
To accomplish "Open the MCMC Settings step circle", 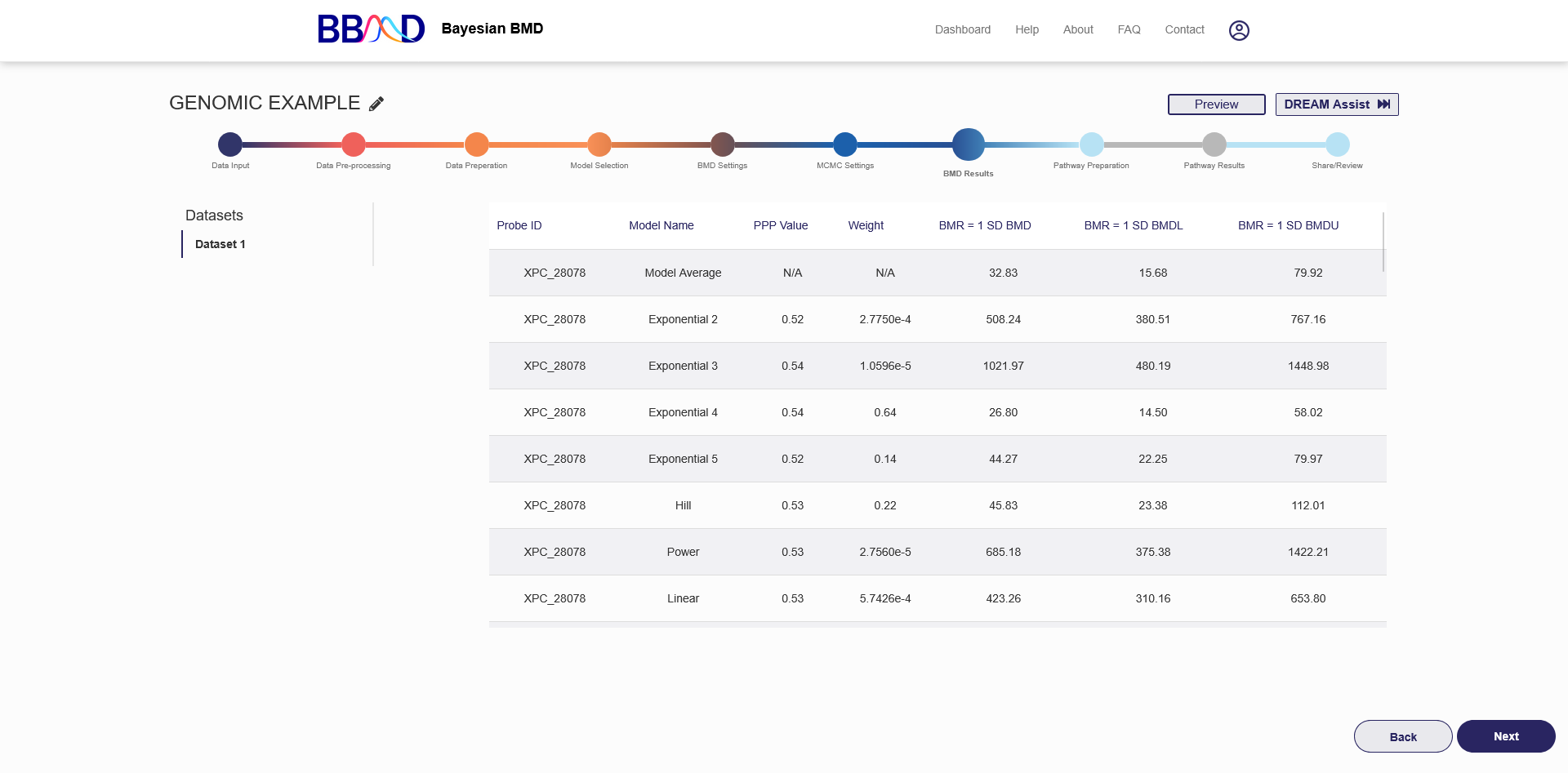I will [845, 144].
